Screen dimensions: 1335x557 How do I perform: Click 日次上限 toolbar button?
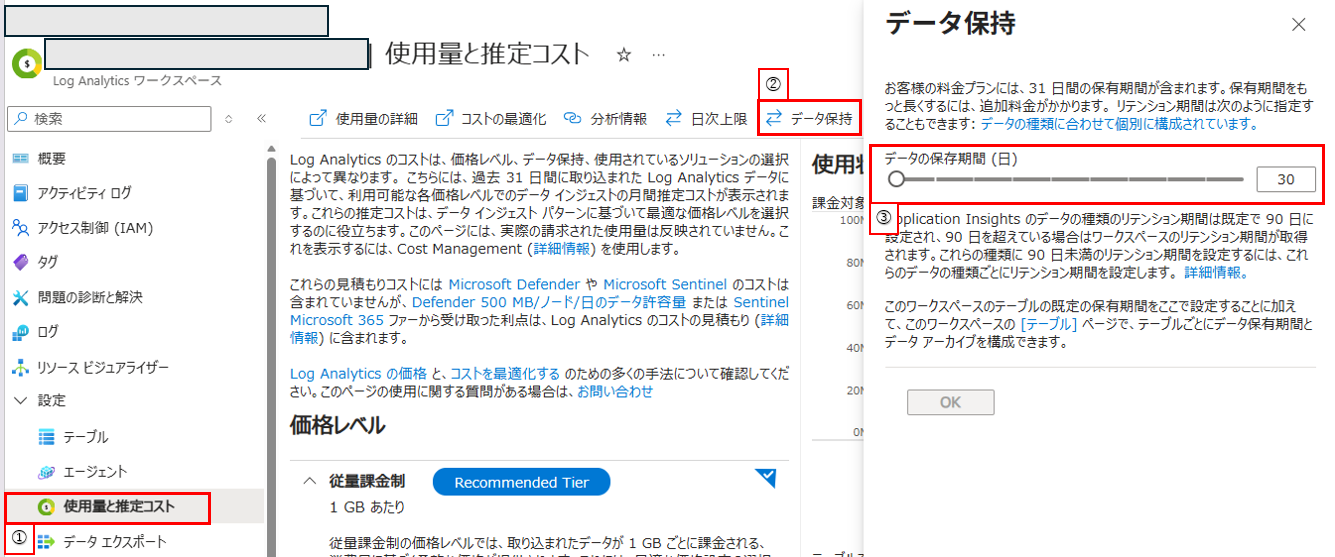[x=706, y=119]
